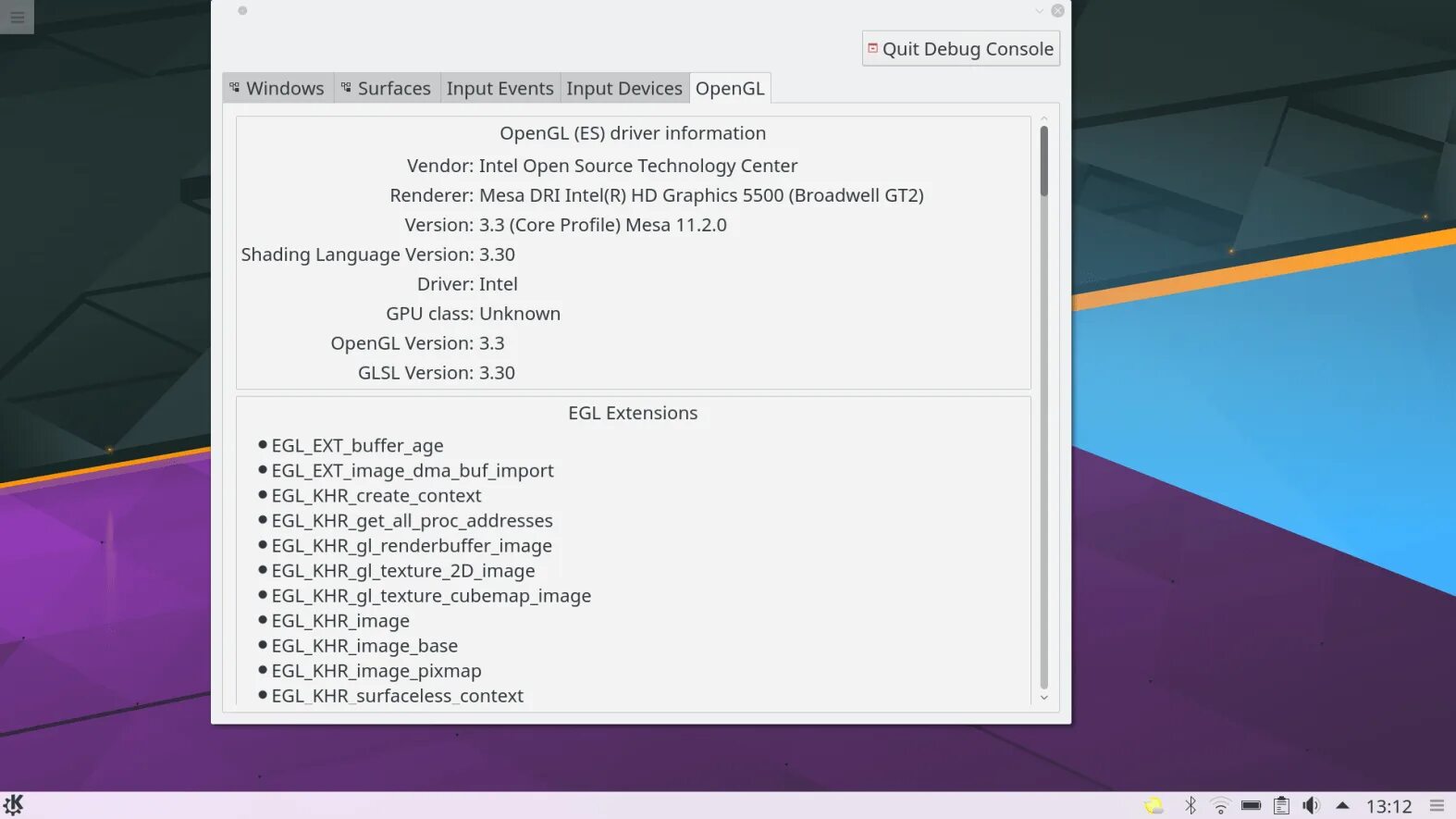The image size is (1456, 819).
Task: Click the EGL_EXT_image_dma_buf_import entry
Action: [413, 471]
